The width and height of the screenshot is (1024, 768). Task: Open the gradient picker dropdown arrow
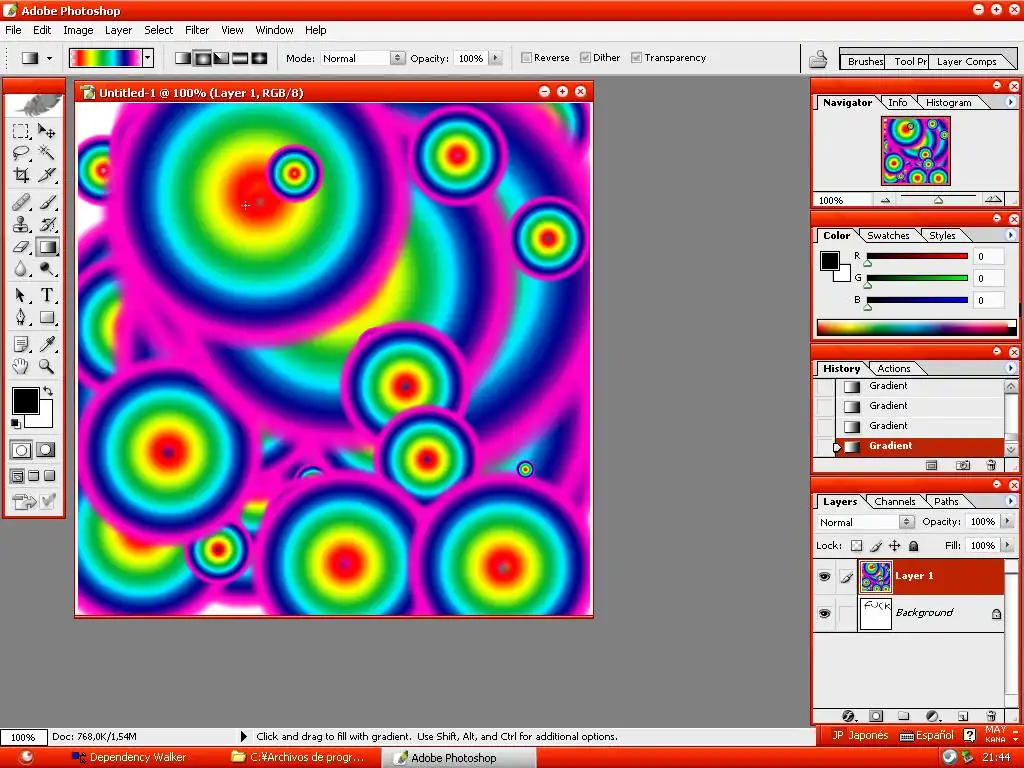click(x=148, y=58)
